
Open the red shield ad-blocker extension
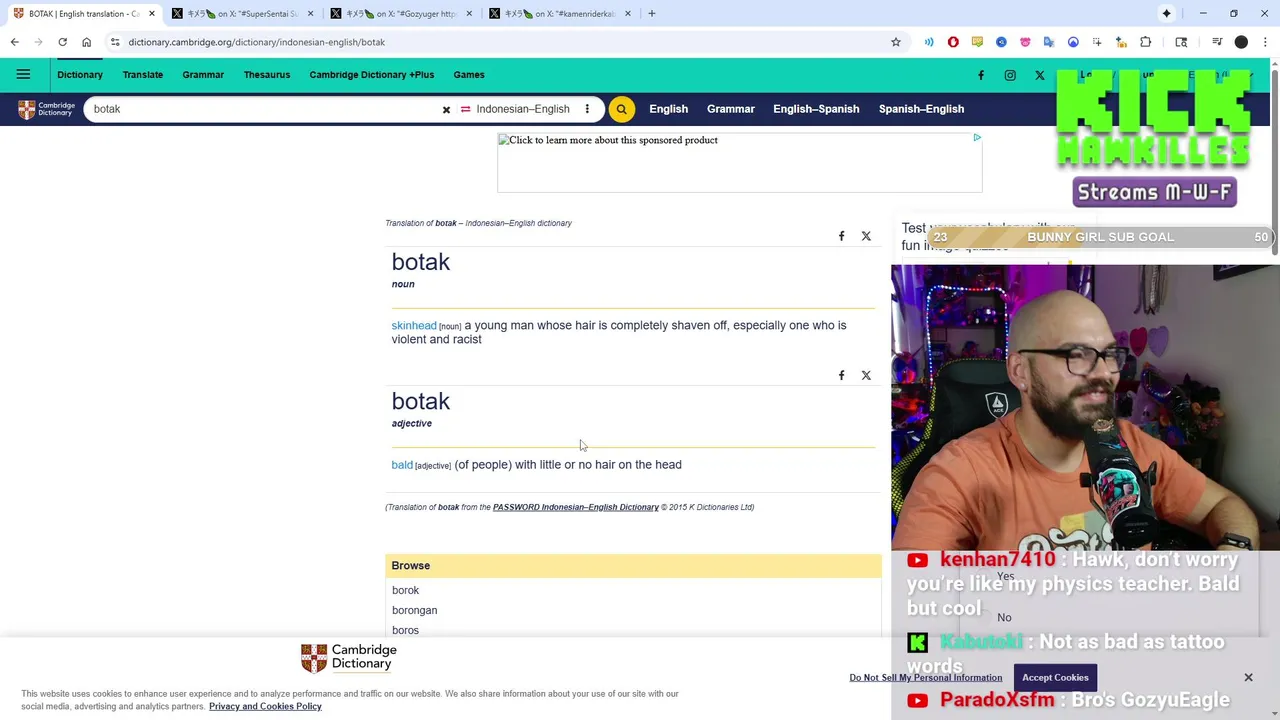(x=953, y=42)
